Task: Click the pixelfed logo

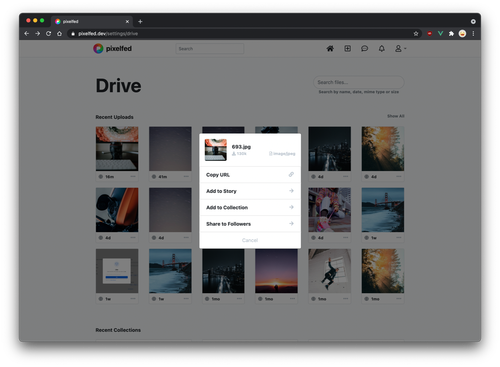Action: click(x=112, y=49)
